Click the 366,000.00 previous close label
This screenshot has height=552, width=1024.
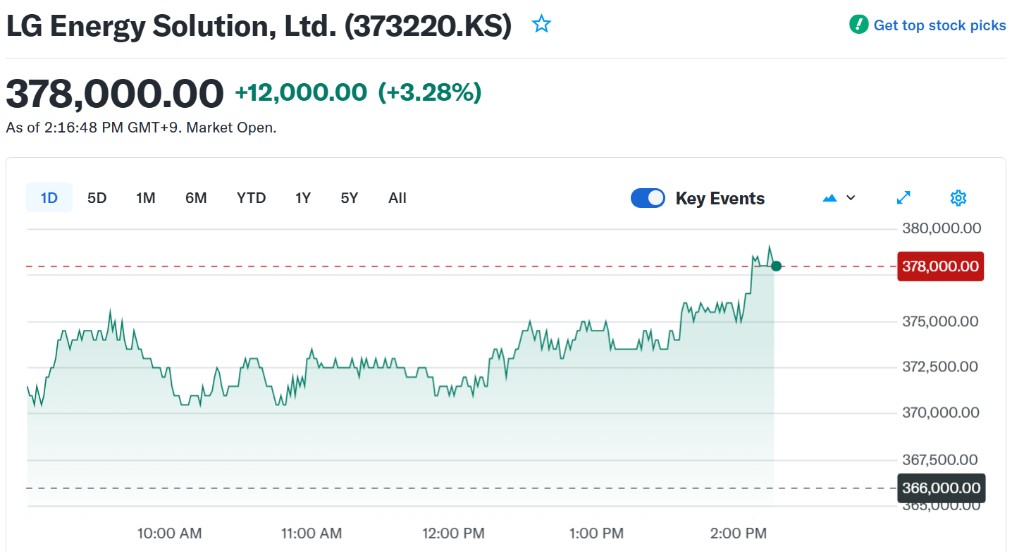pyautogui.click(x=940, y=488)
